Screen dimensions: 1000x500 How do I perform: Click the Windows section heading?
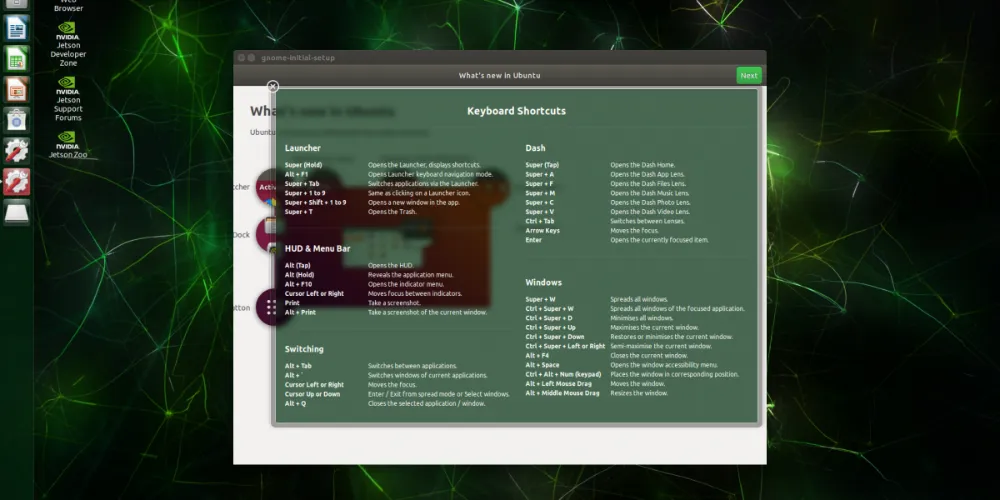[543, 283]
